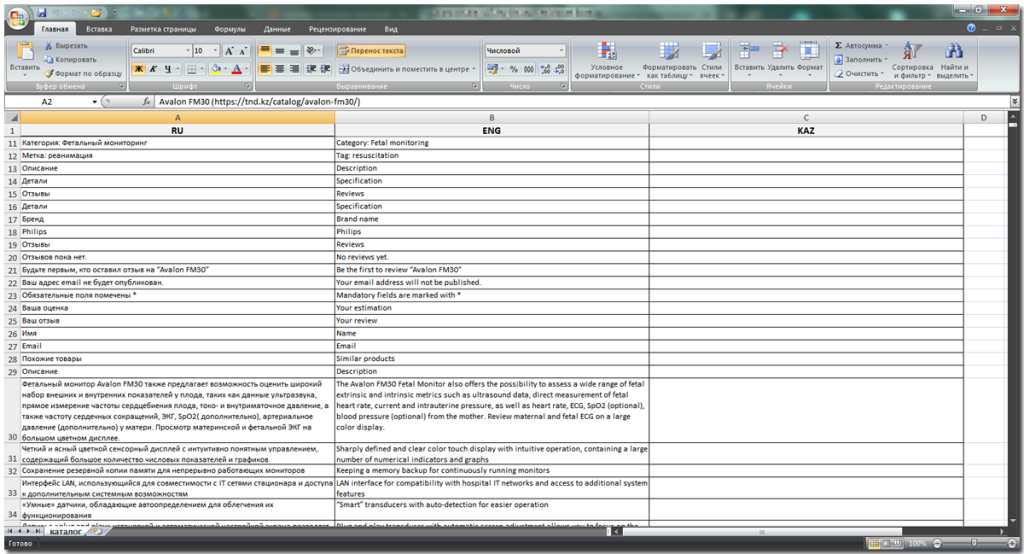Switch to the Вид tab
The width and height of the screenshot is (1024, 554).
point(391,29)
